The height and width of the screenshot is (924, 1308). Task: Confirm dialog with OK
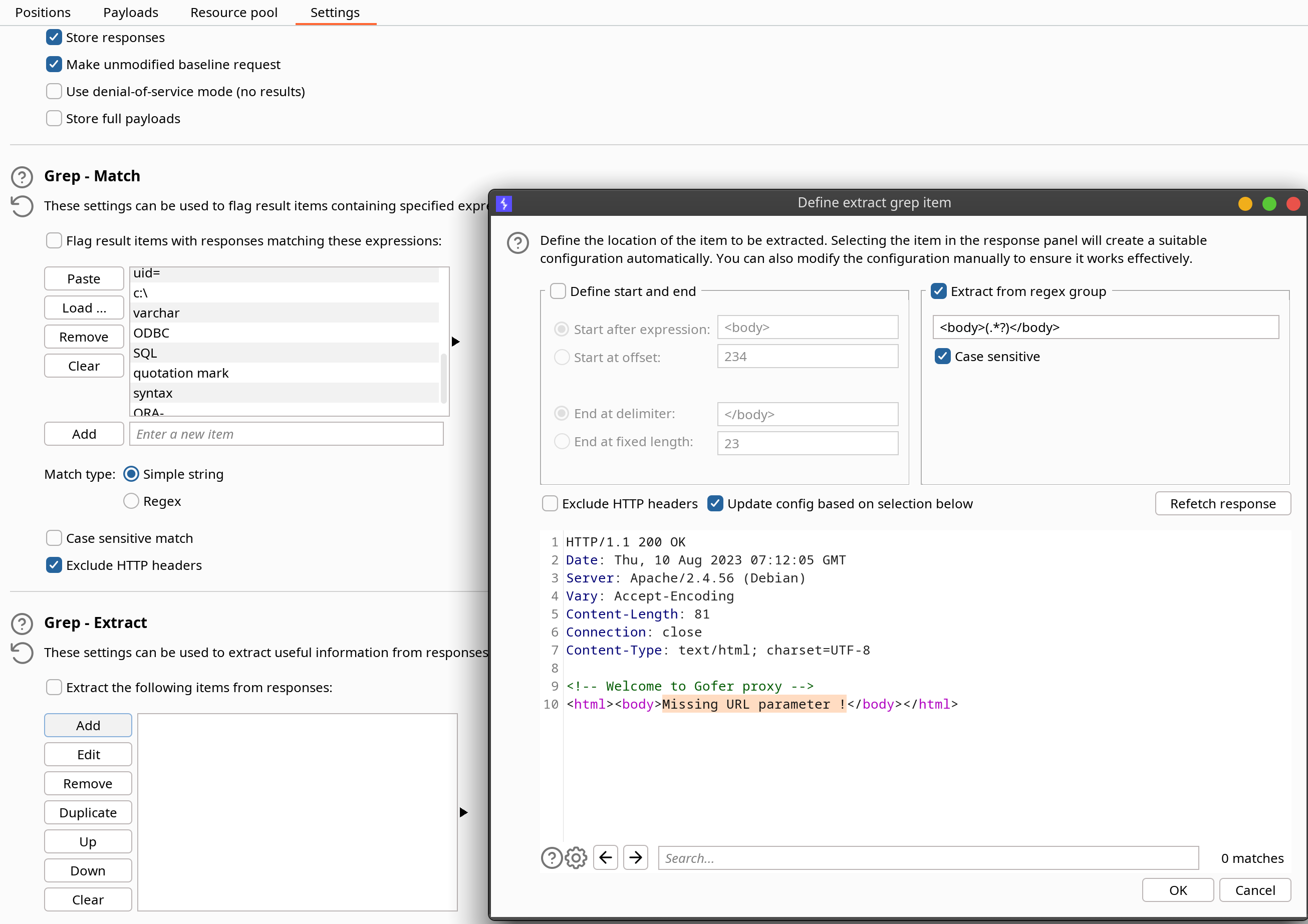click(1178, 890)
